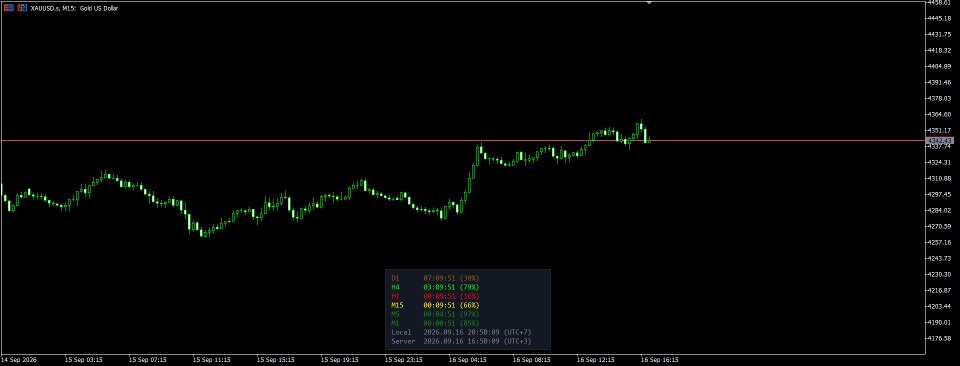Click the M5 countdown row 00:04:51

point(435,314)
